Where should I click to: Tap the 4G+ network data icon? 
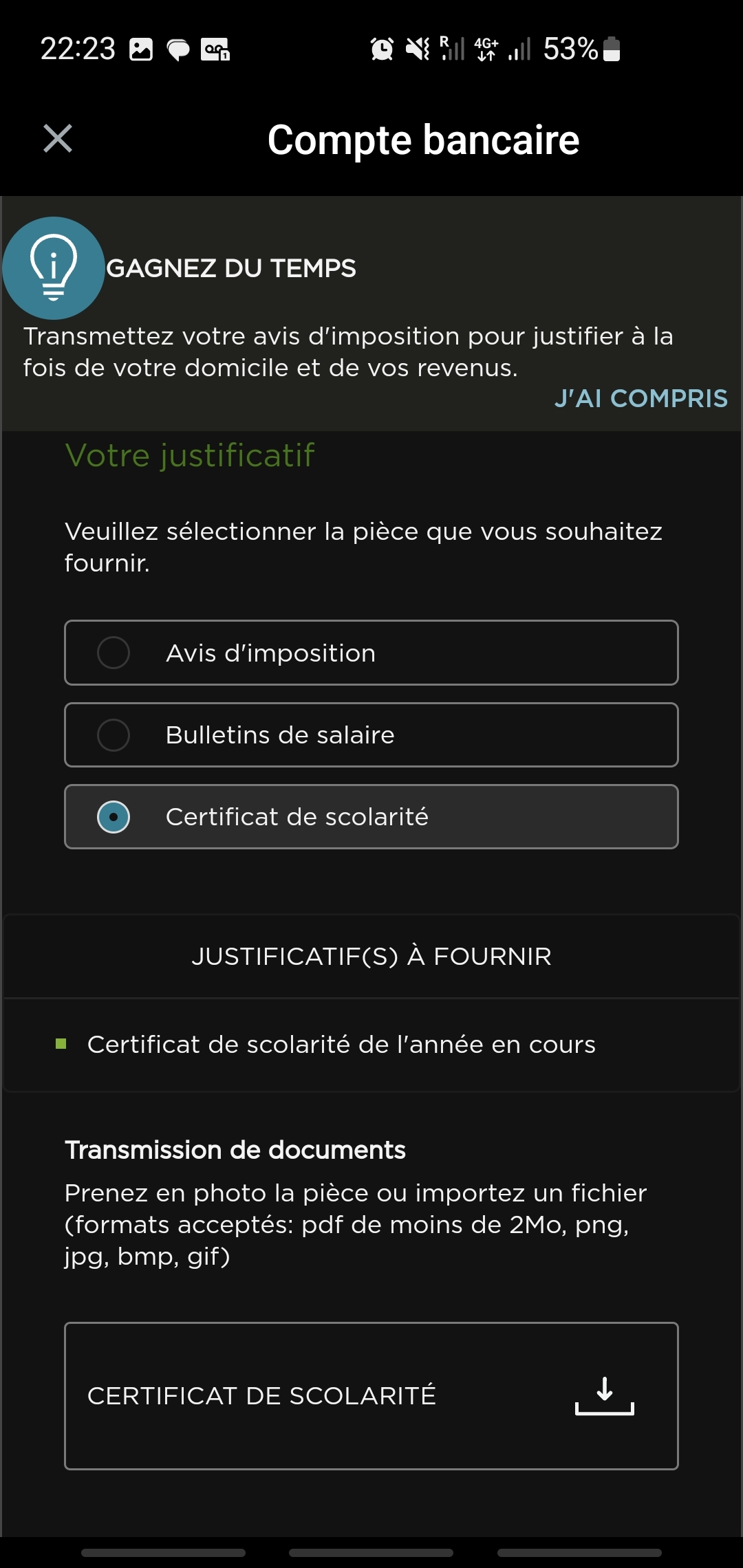(x=486, y=49)
